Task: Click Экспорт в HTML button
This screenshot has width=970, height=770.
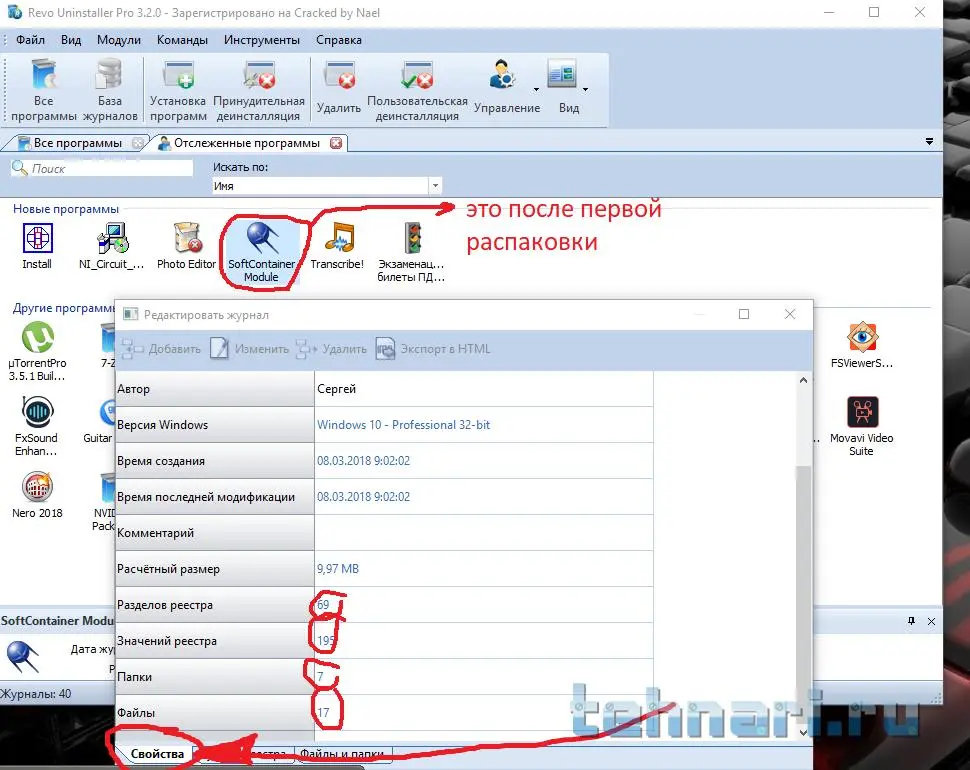Action: [x=433, y=349]
